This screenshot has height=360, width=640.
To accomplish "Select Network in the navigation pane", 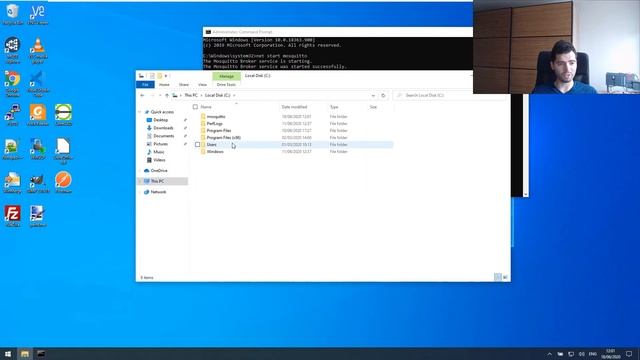I will click(158, 192).
